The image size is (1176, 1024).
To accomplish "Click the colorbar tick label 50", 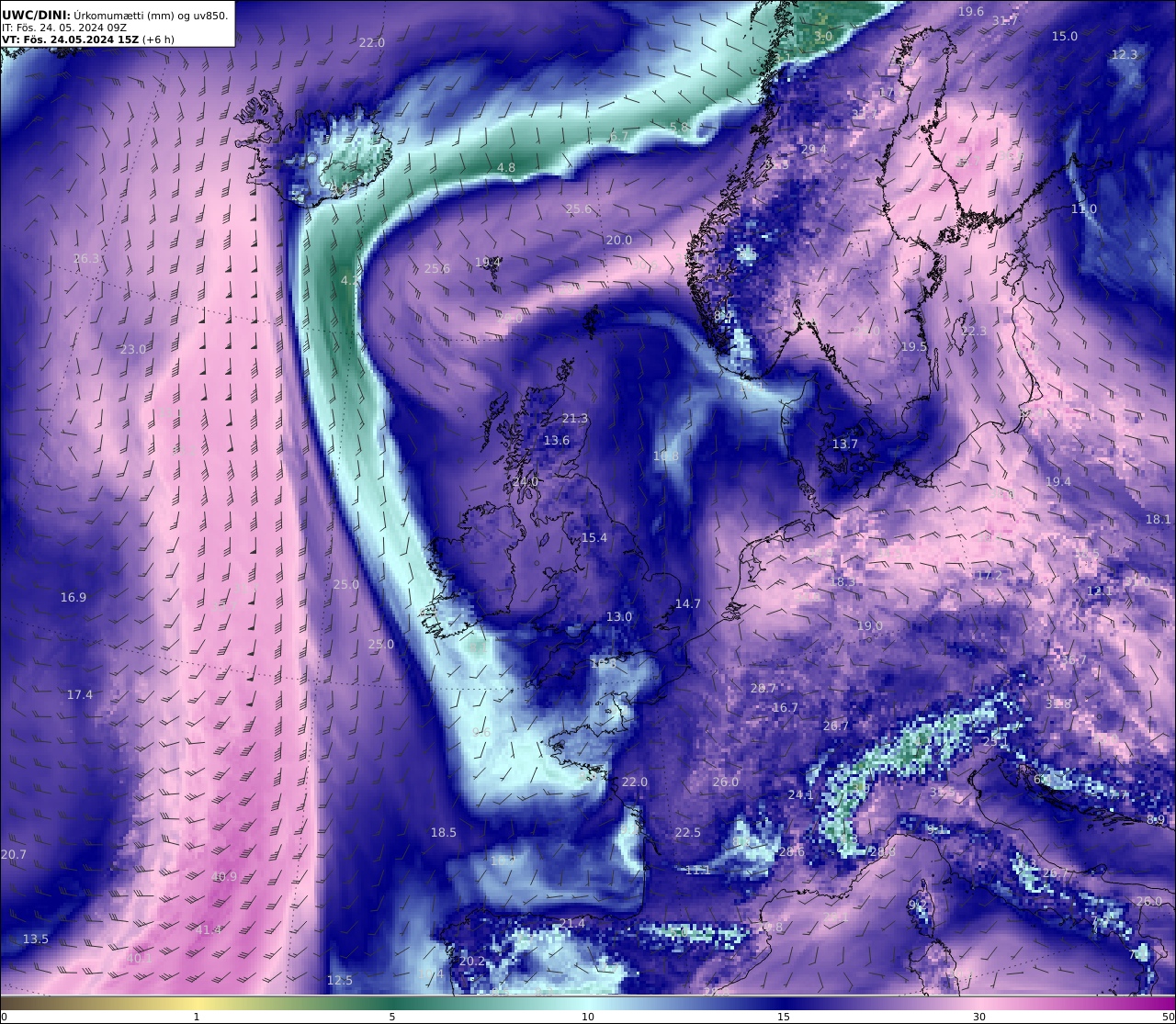I will point(1168,1017).
